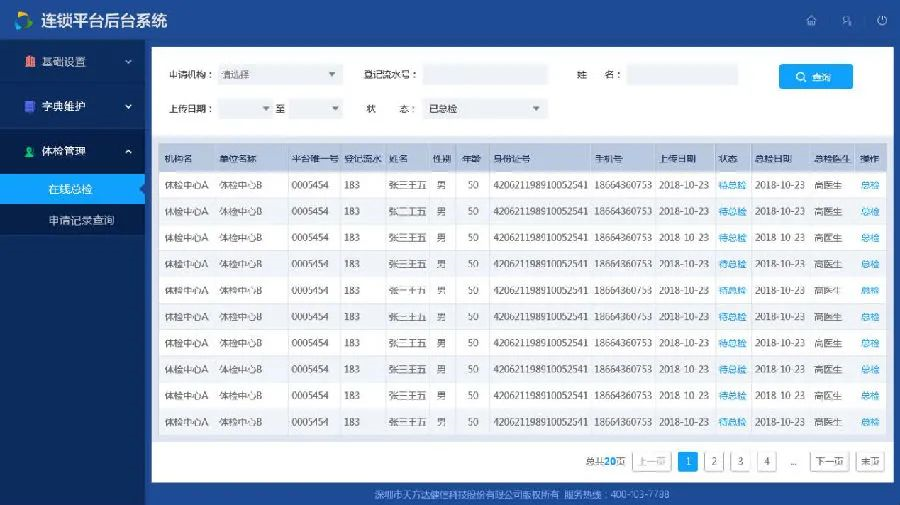Image resolution: width=900 pixels, height=505 pixels.
Task: Click the 字典维护 book icon
Action: coord(30,106)
